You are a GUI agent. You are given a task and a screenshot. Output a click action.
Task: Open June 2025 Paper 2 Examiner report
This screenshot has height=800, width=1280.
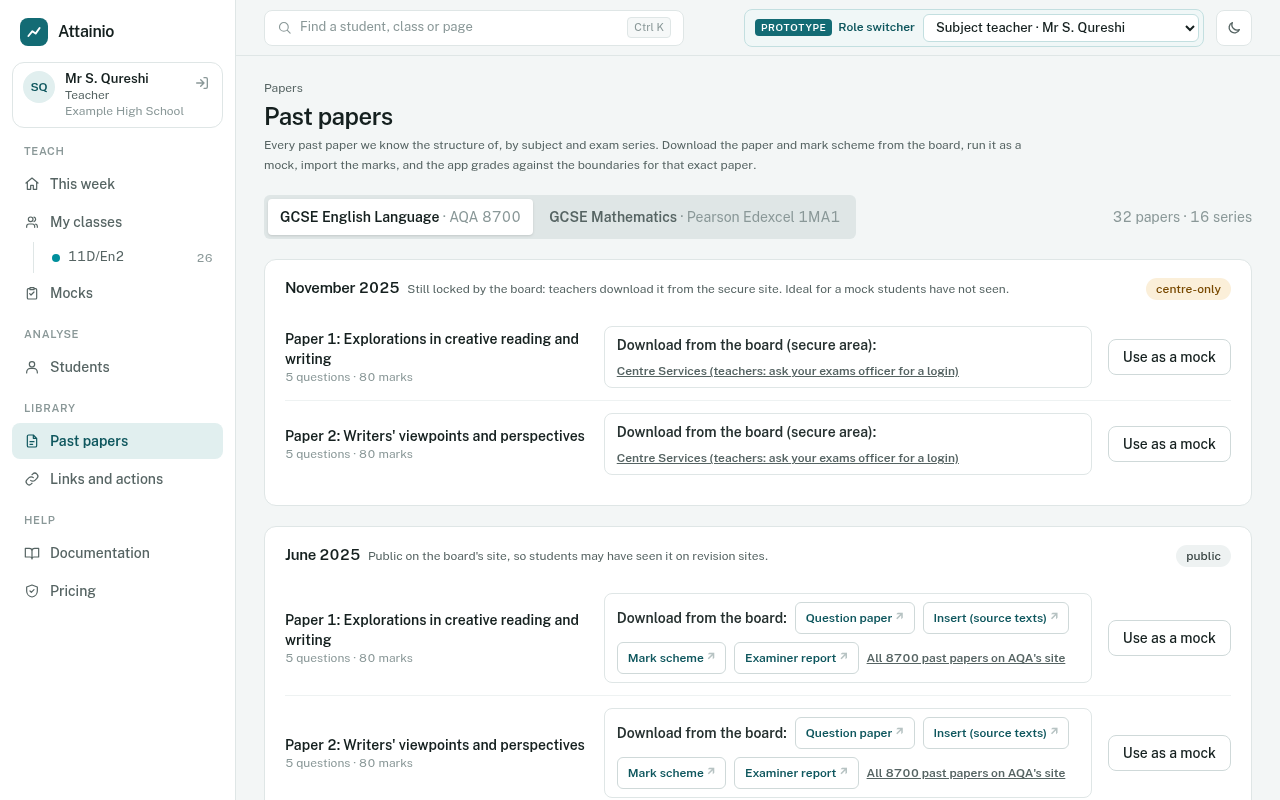tap(796, 773)
